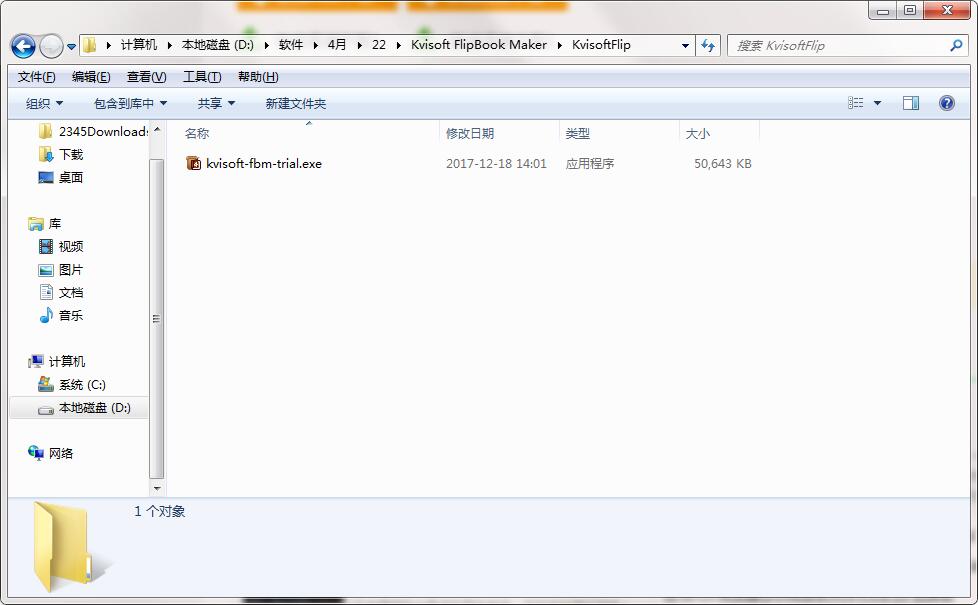Open the view options dropdown arrow
978x605 pixels.
coord(877,103)
